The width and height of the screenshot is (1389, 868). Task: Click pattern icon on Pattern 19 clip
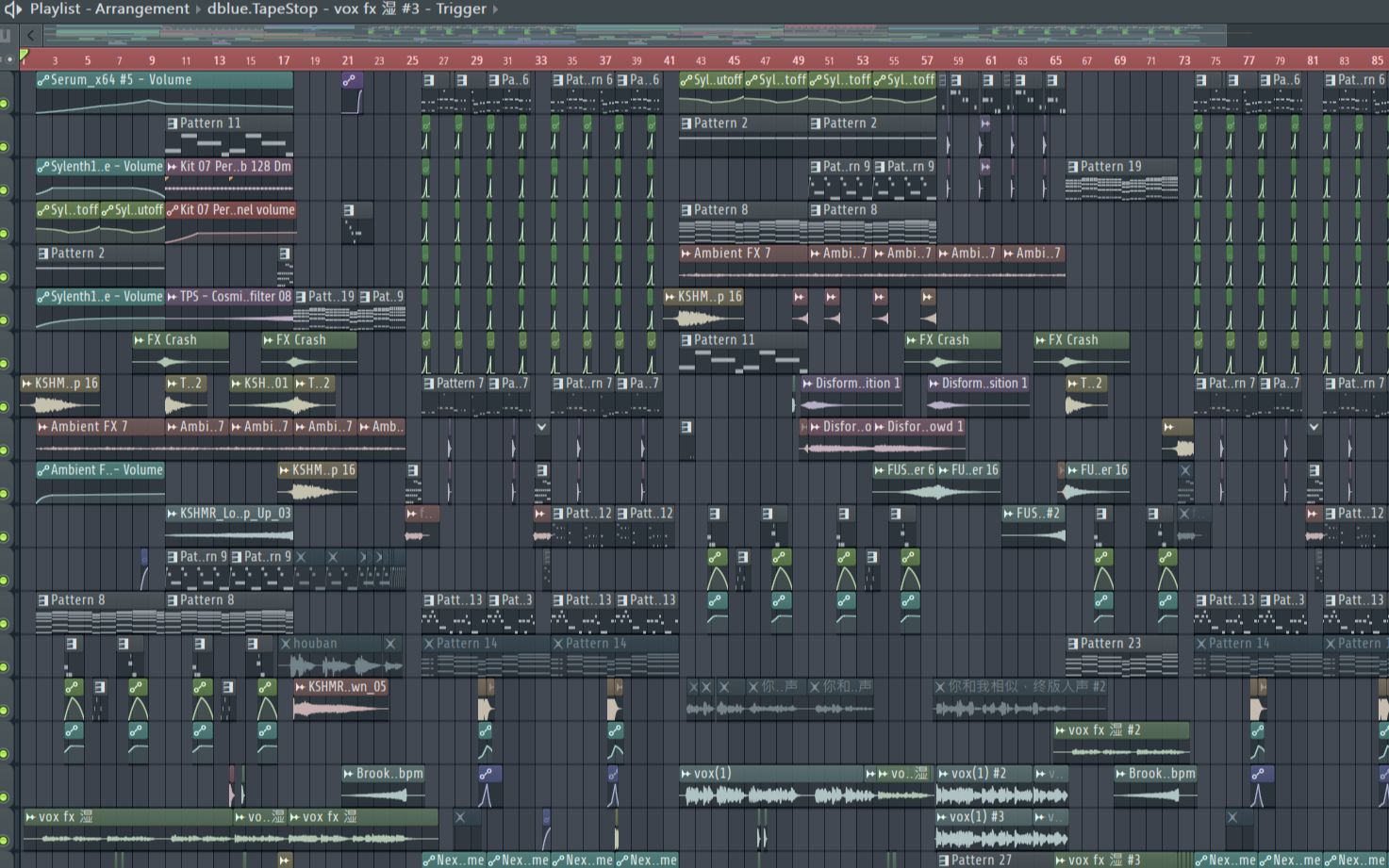point(1073,167)
